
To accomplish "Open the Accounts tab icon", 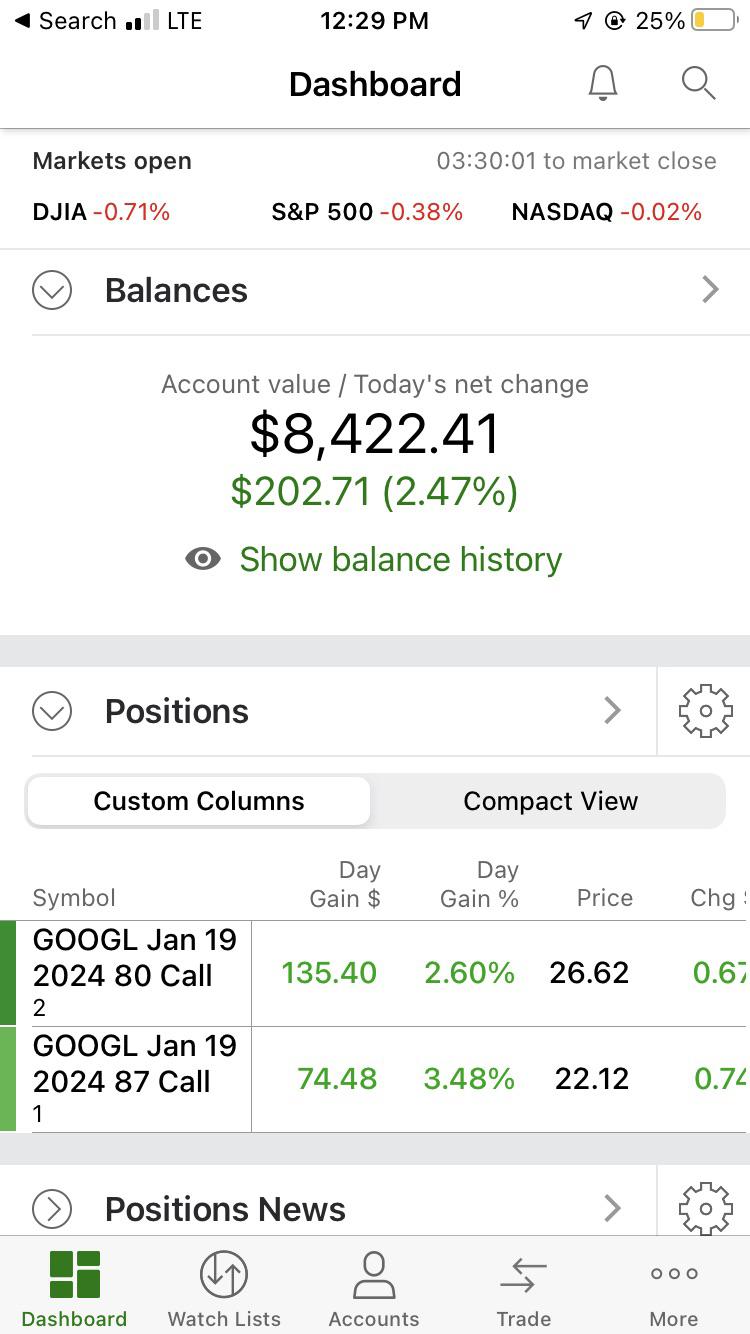I will tap(374, 1274).
